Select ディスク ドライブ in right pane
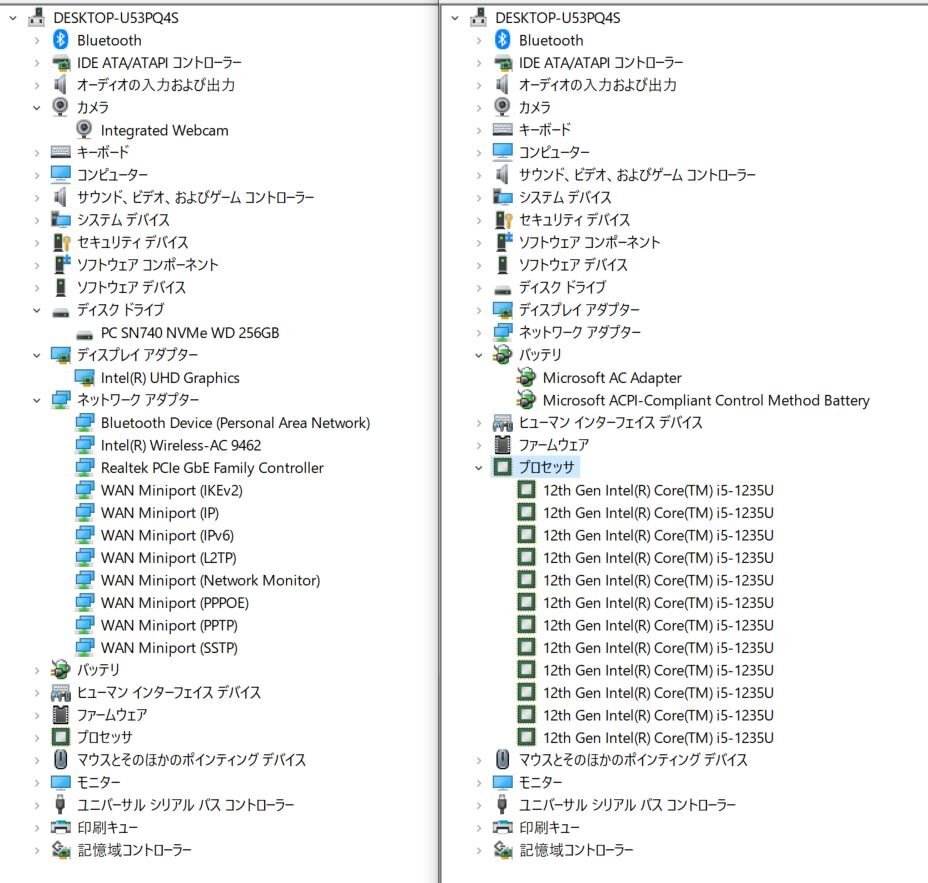928x883 pixels. coord(563,287)
